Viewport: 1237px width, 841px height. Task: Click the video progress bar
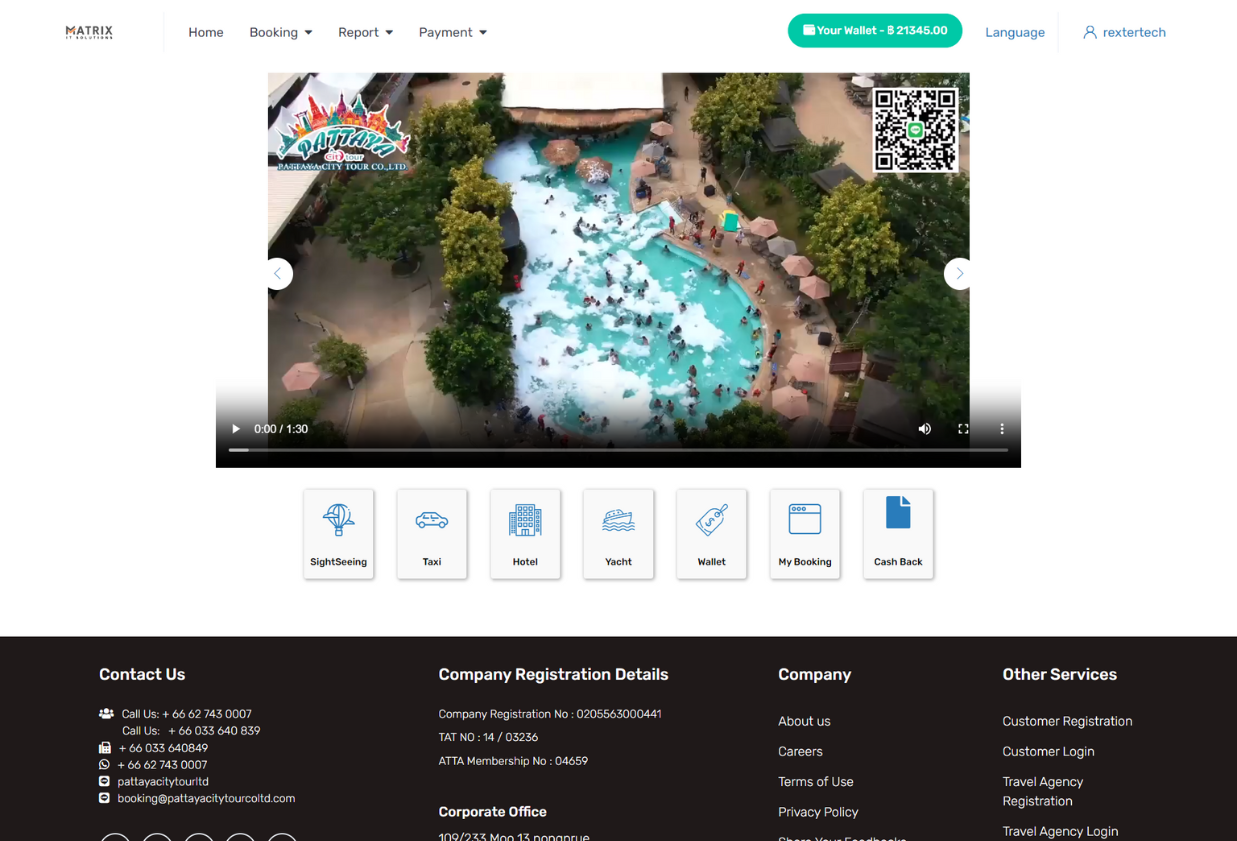click(618, 450)
